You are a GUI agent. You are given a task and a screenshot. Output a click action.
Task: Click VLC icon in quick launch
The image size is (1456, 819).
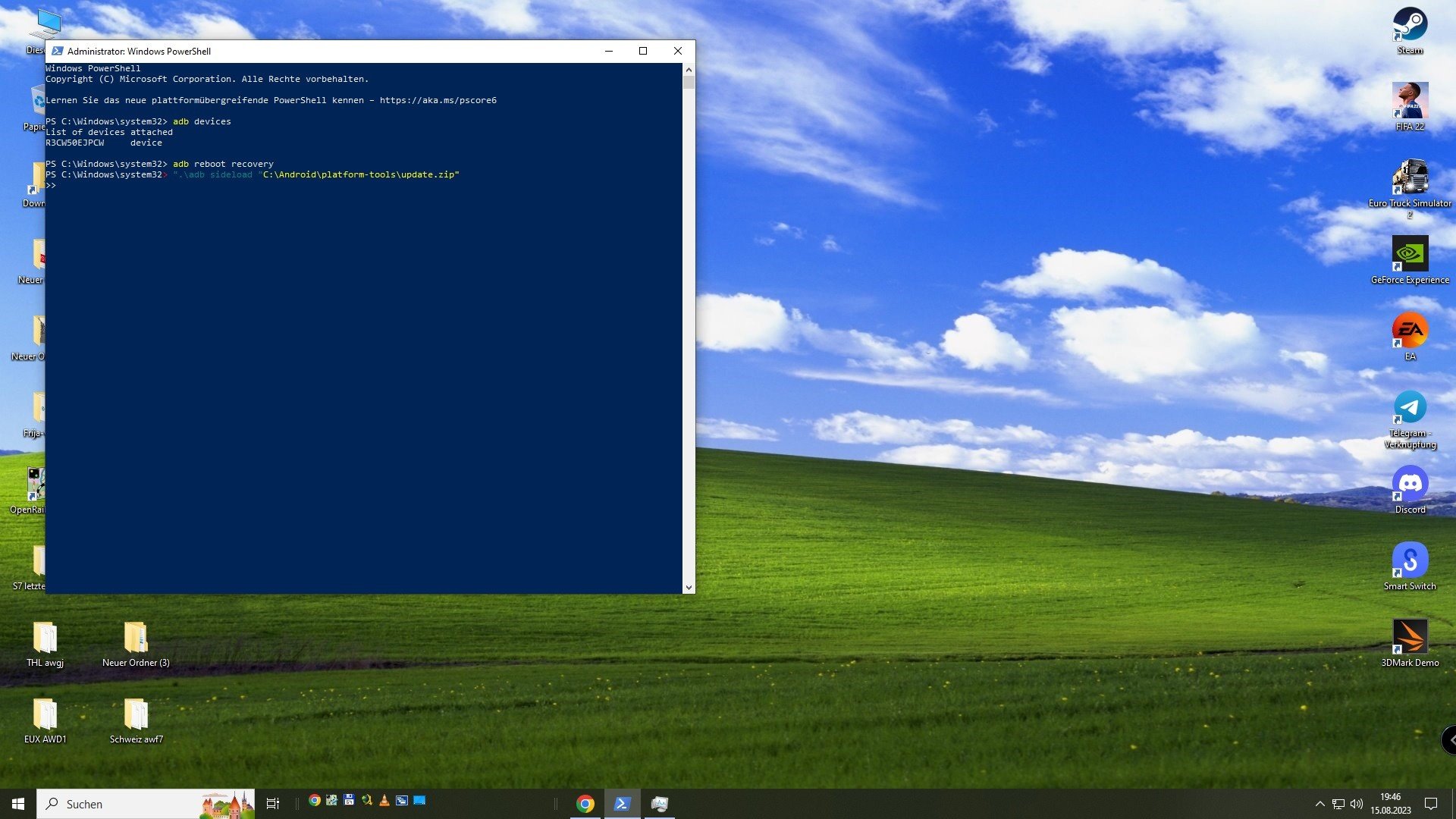[384, 801]
